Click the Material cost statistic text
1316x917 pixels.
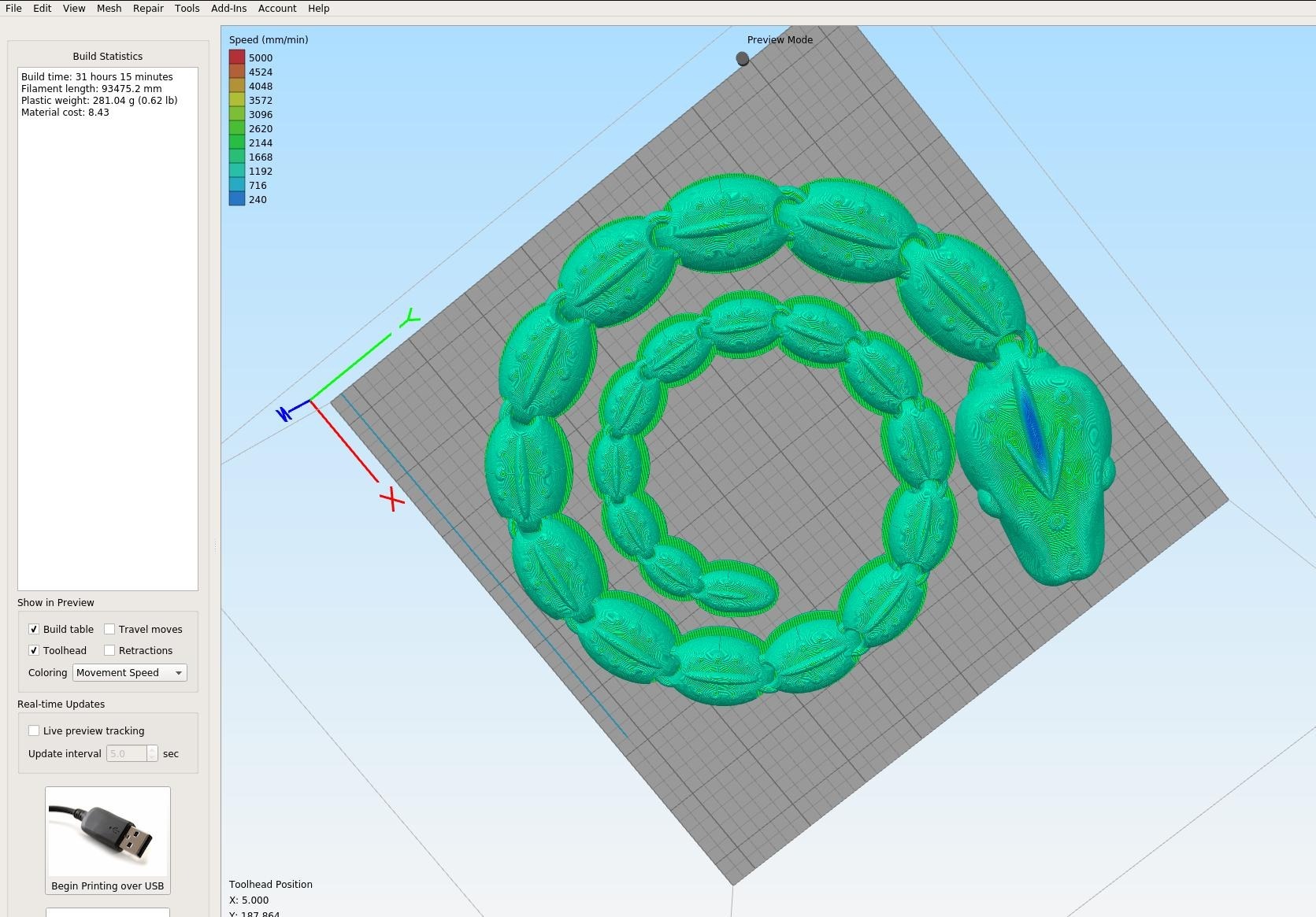point(65,112)
